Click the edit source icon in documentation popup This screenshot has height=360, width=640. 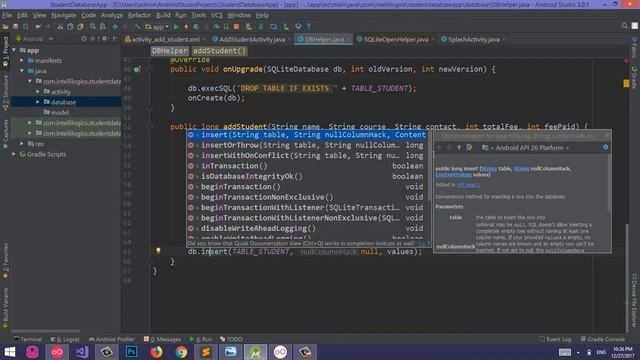(x=469, y=147)
